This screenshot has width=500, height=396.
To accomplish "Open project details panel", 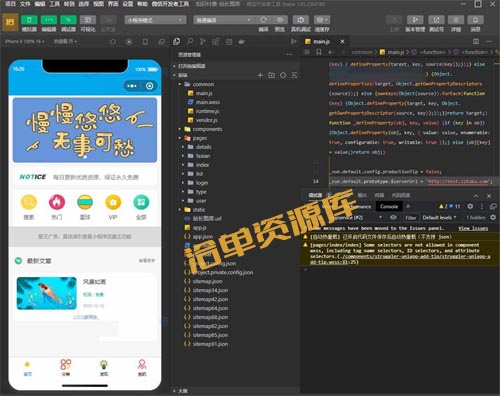I will click(456, 20).
